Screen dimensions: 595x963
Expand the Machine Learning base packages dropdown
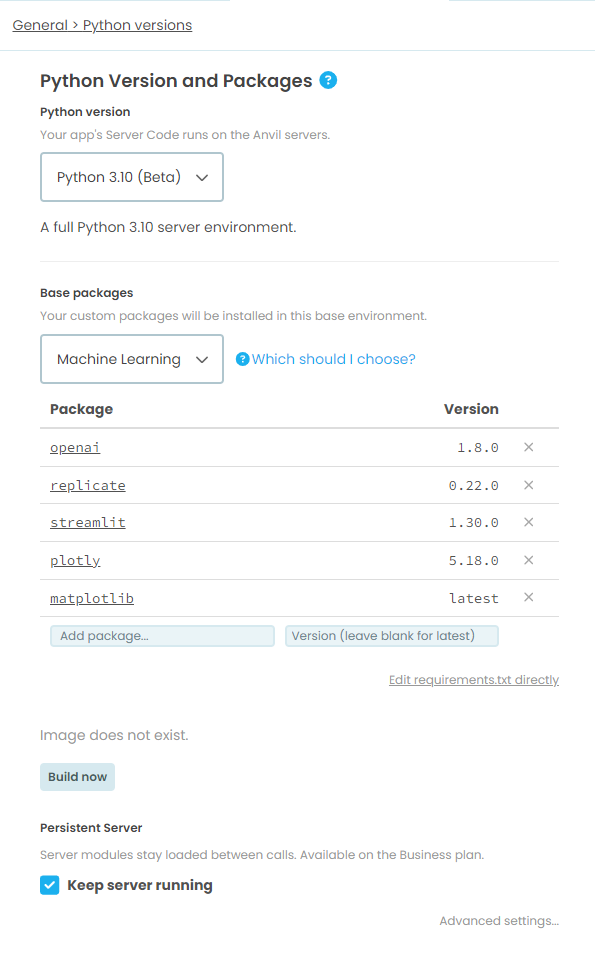[x=132, y=359]
